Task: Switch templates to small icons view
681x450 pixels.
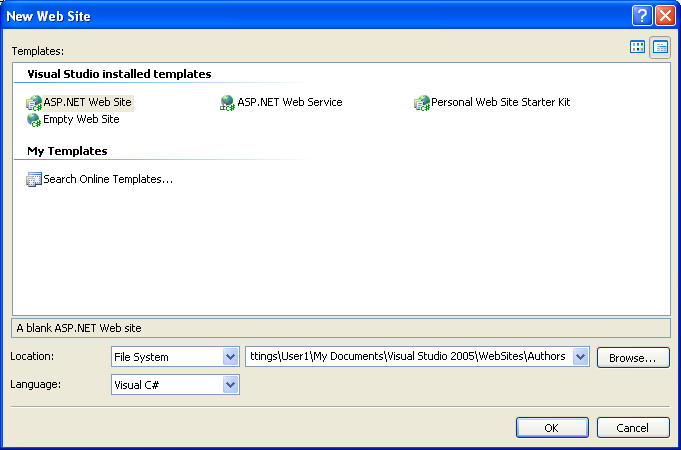Action: pyautogui.click(x=660, y=47)
